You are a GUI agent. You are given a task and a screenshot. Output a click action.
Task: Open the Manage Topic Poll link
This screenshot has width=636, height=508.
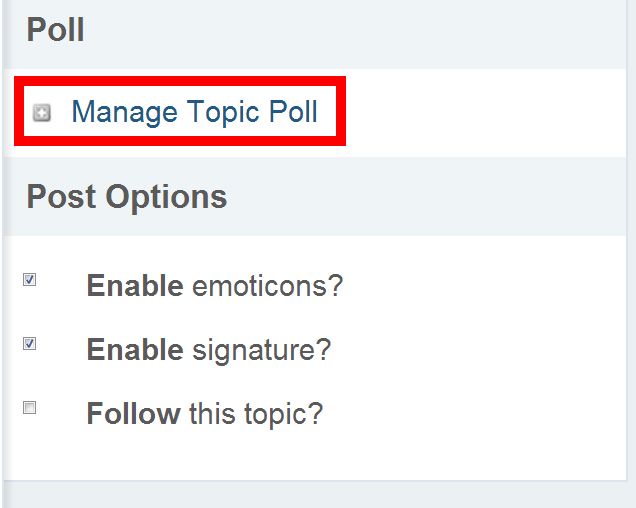(x=194, y=112)
